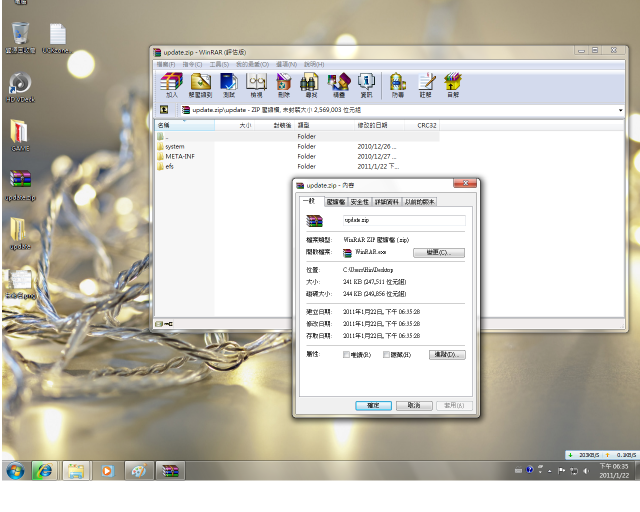640x512 pixels.
Task: Select the Recycle Bin desktop icon
Action: (20, 38)
